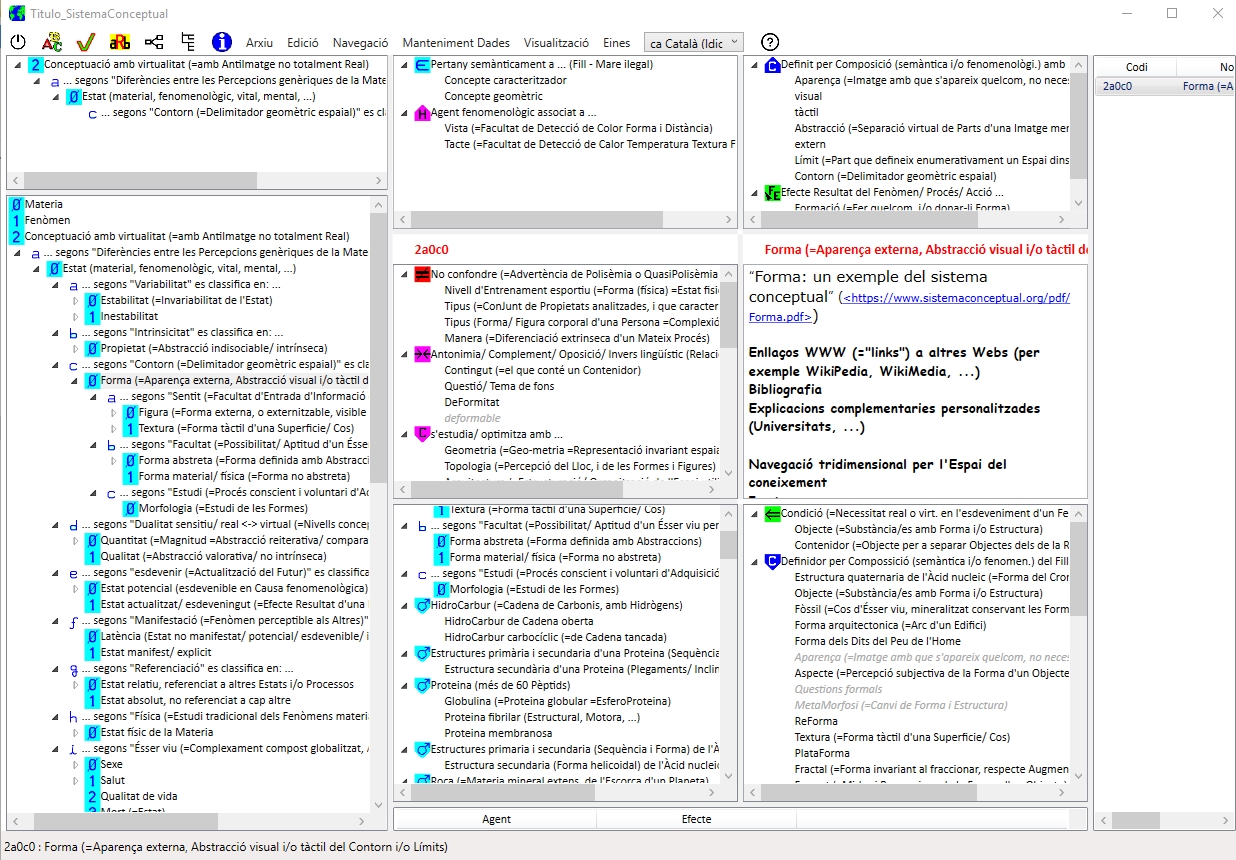Open the Visualització menu
Viewport: 1236px width, 860px height.
(556, 43)
